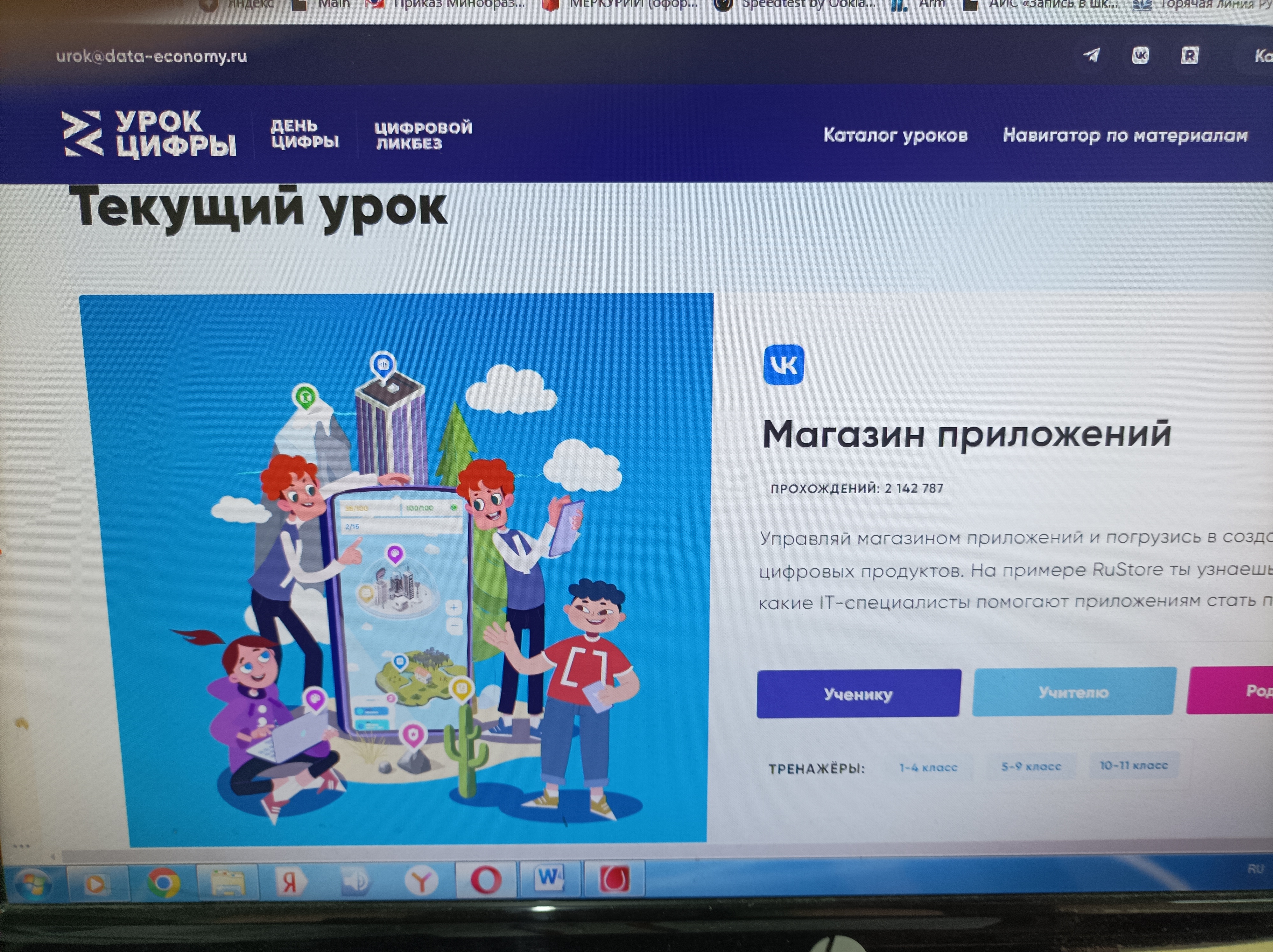Click the urok@data-economy.ru email link
The height and width of the screenshot is (952, 1273).
coord(151,56)
